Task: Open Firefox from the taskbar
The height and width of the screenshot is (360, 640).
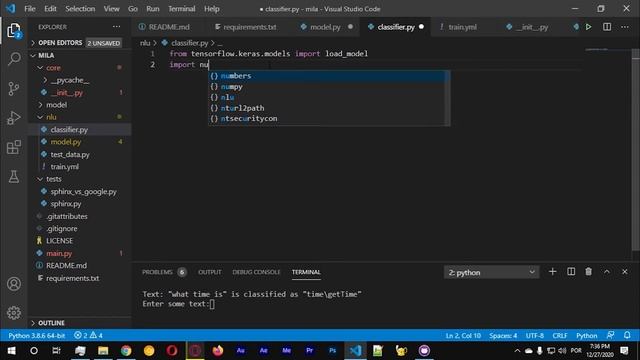Action: click(218, 351)
